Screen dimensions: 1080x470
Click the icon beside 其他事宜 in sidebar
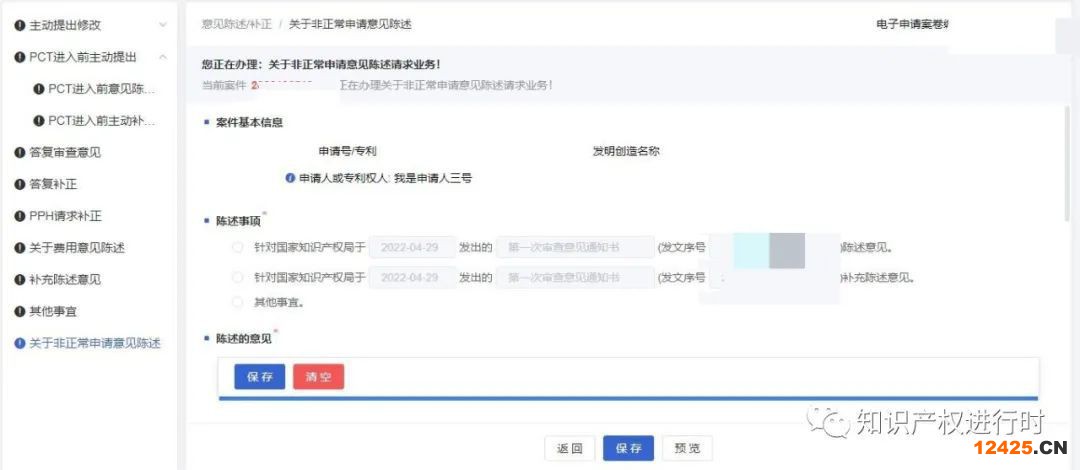click(x=20, y=311)
